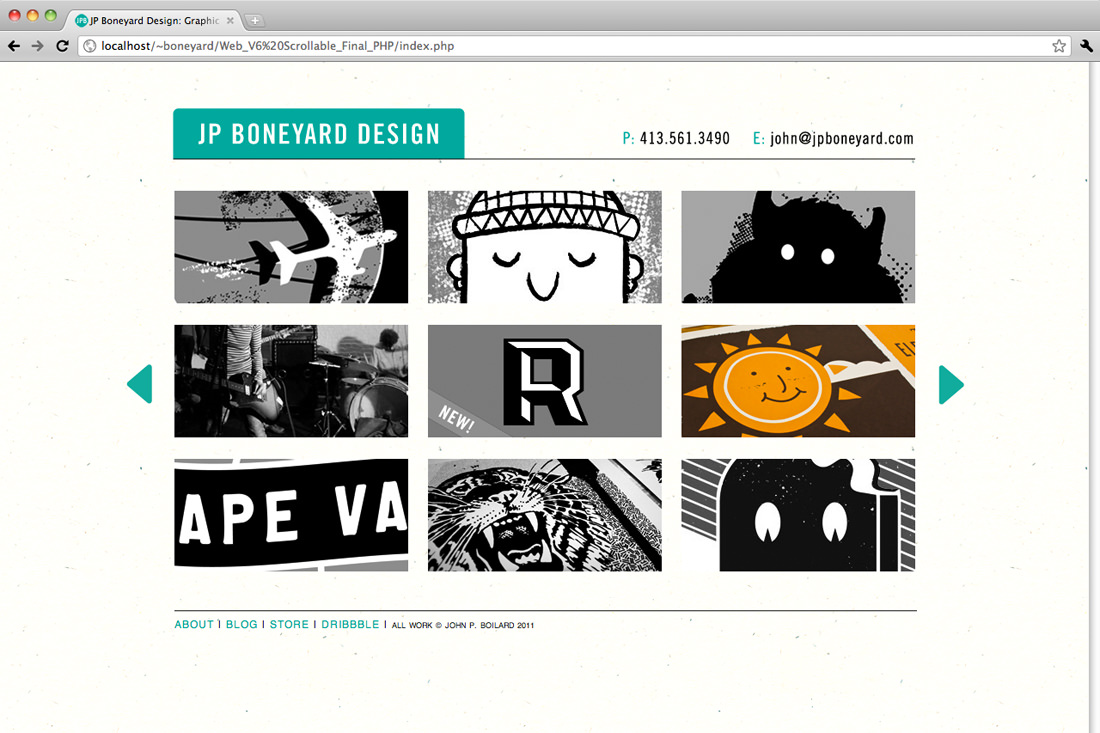Click the JP Boneyard Design logo banner
The image size is (1100, 733).
[318, 133]
